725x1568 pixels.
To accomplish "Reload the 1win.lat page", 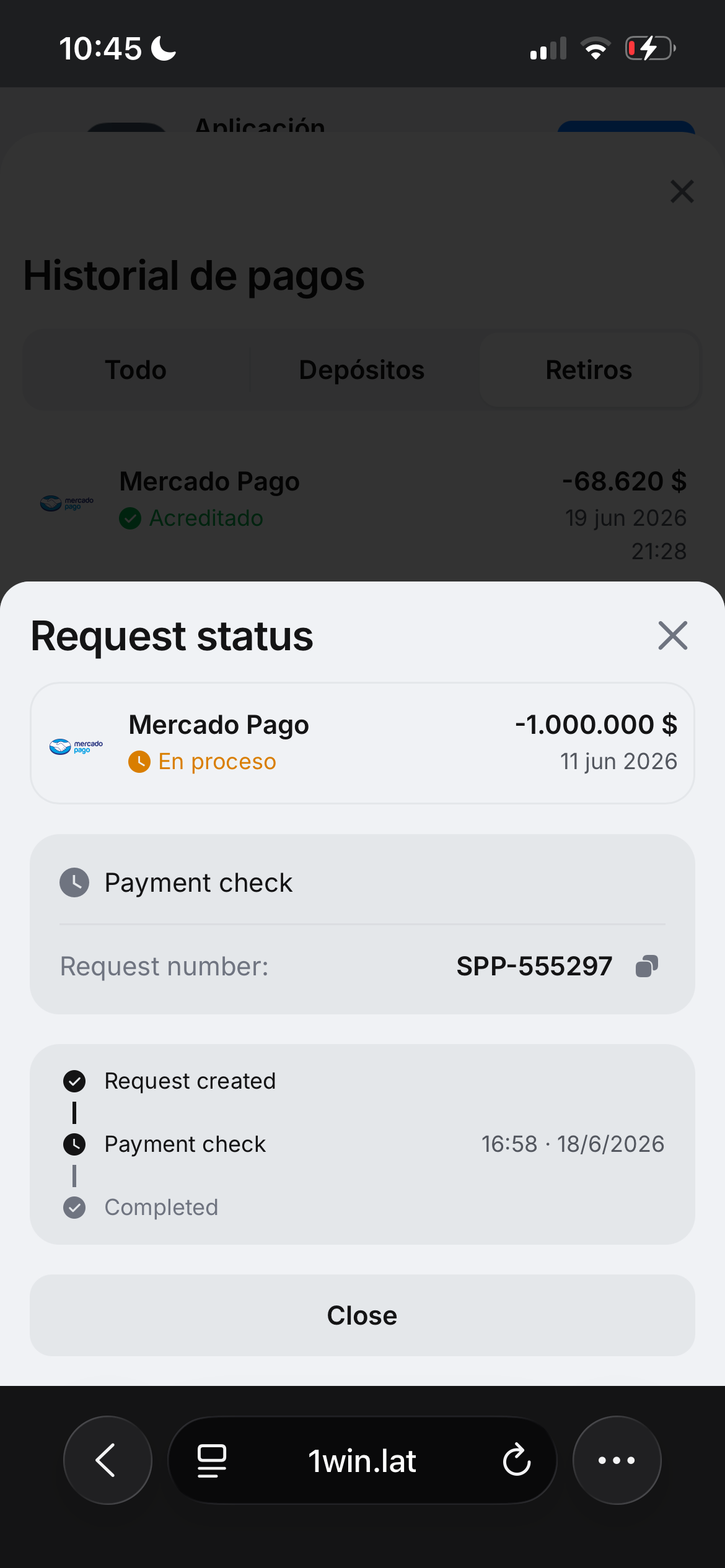I will (x=516, y=1460).
